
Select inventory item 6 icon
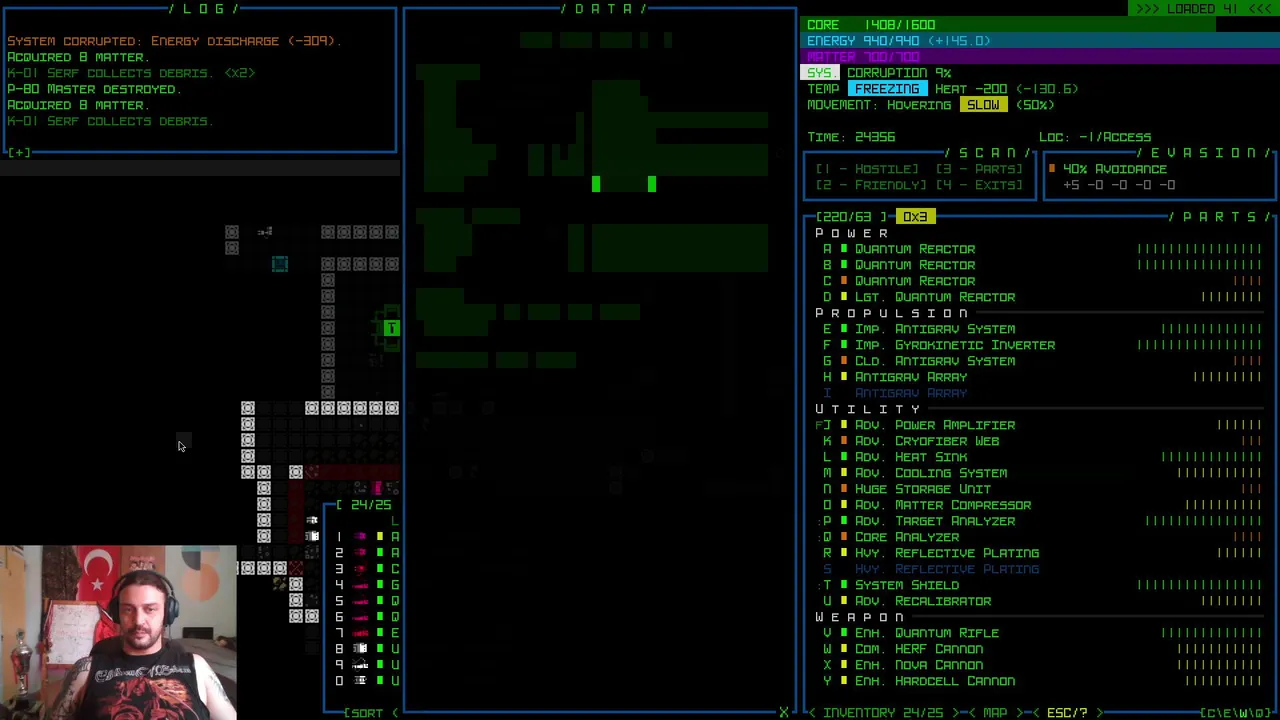pyautogui.click(x=360, y=617)
